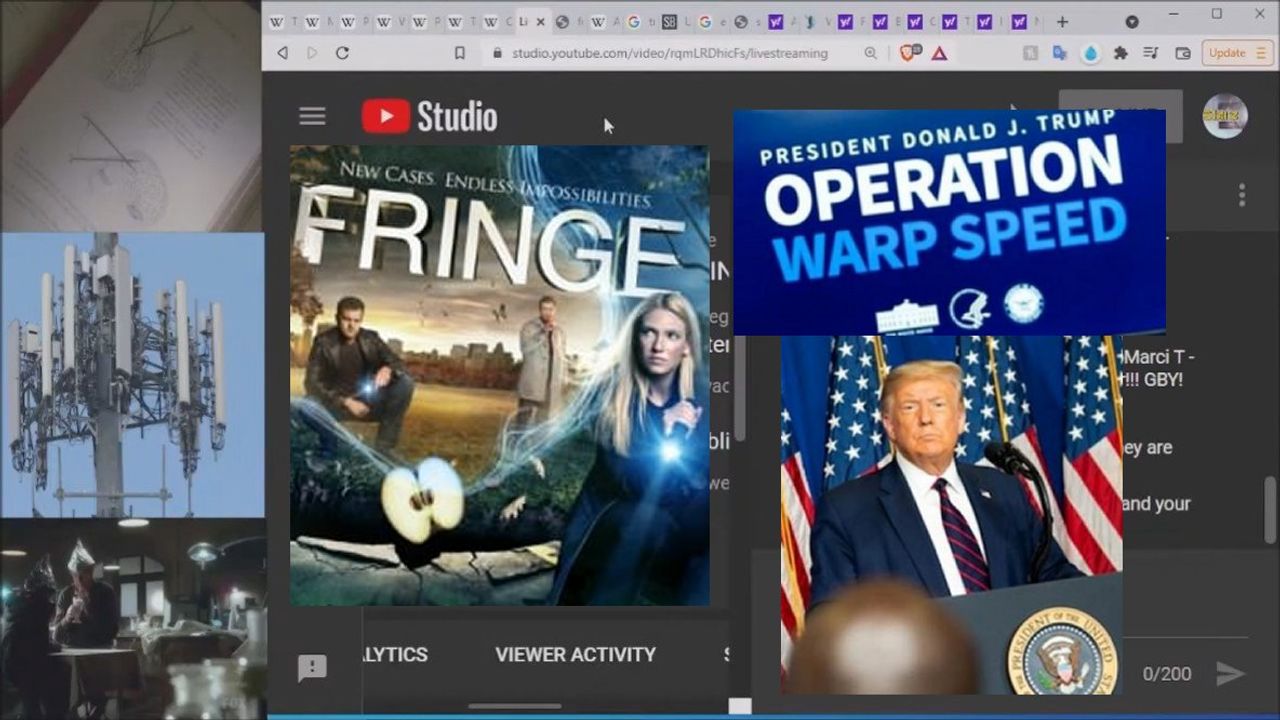The width and height of the screenshot is (1280, 720).
Task: Click the send feedback icon
Action: click(x=312, y=668)
